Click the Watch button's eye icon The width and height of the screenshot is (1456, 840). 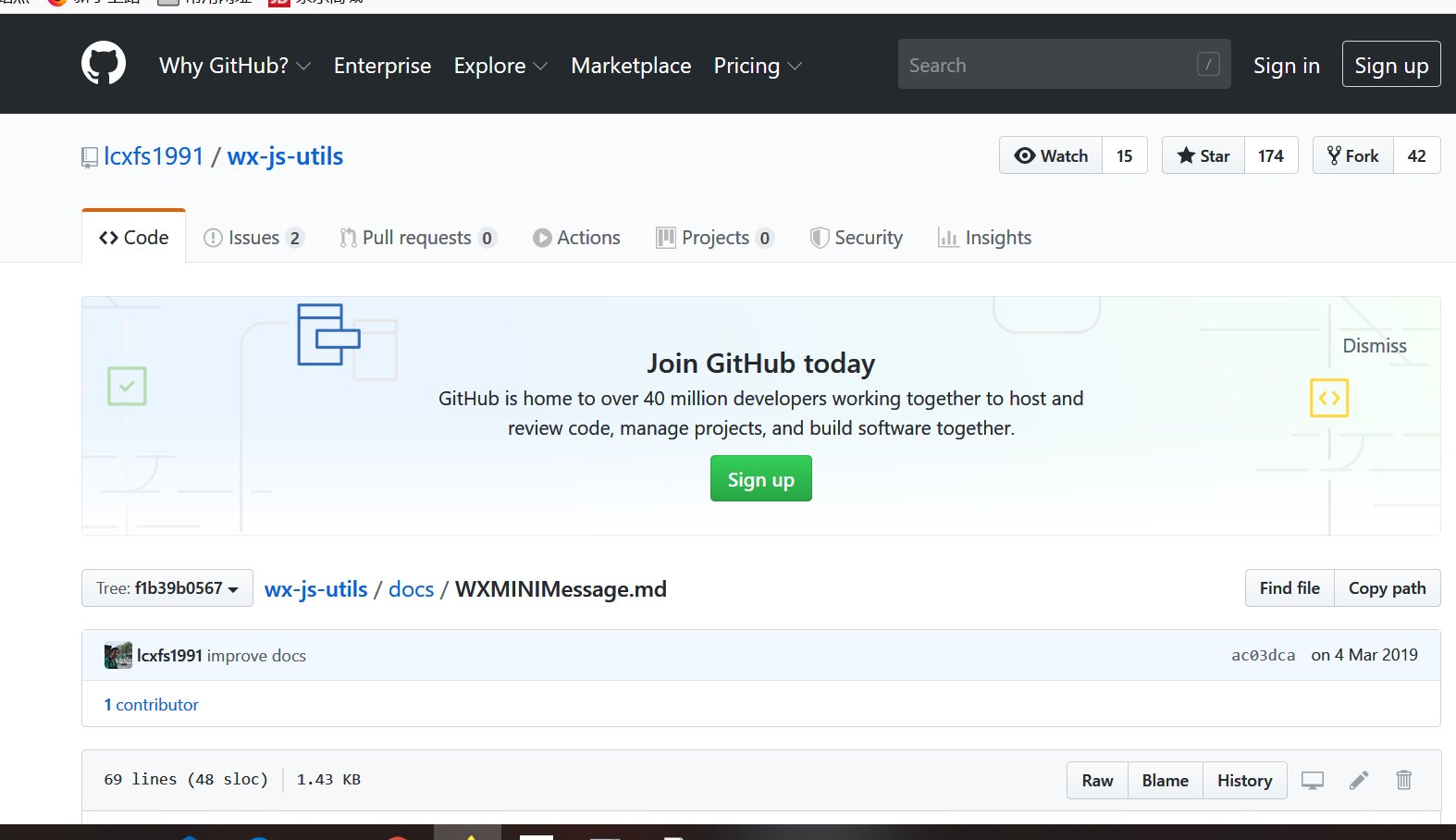1024,155
